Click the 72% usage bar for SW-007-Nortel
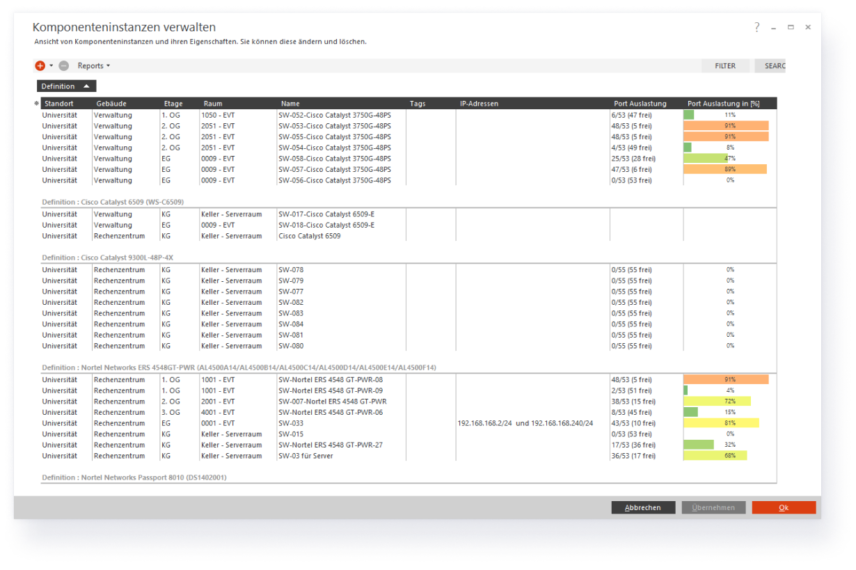856x570 pixels. [717, 401]
